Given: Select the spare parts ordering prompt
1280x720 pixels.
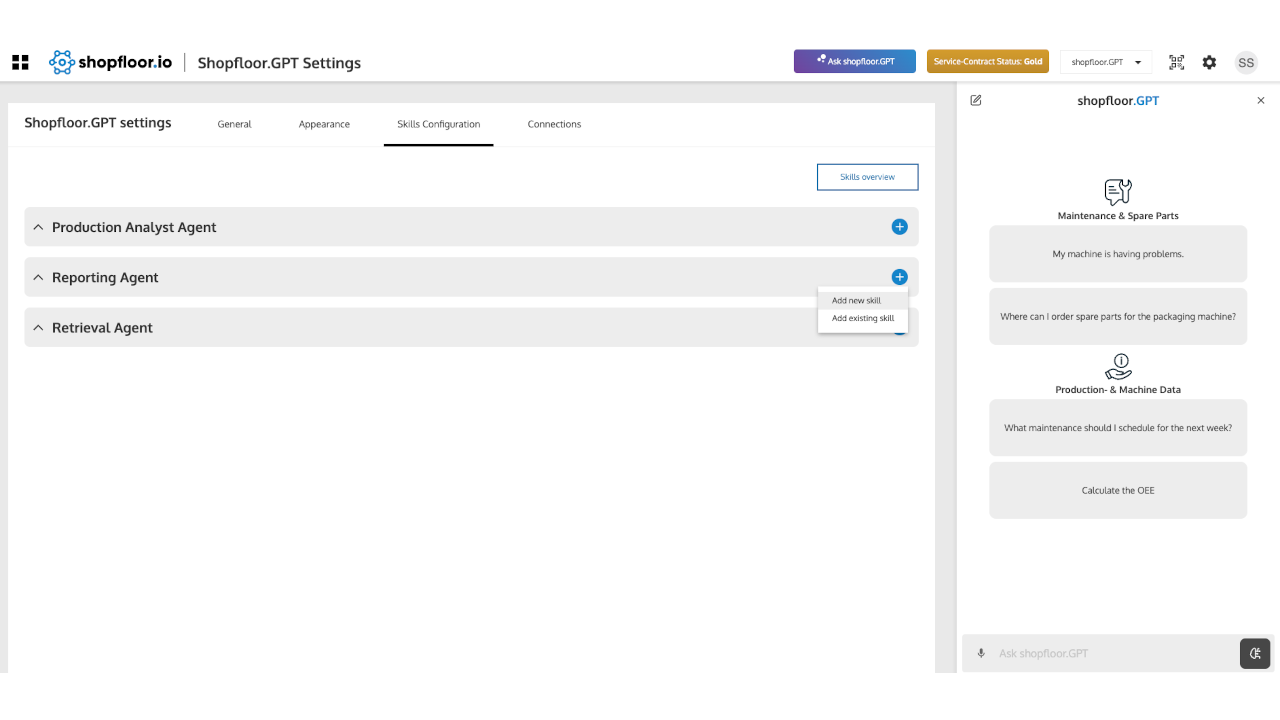Looking at the screenshot, I should coord(1118,316).
